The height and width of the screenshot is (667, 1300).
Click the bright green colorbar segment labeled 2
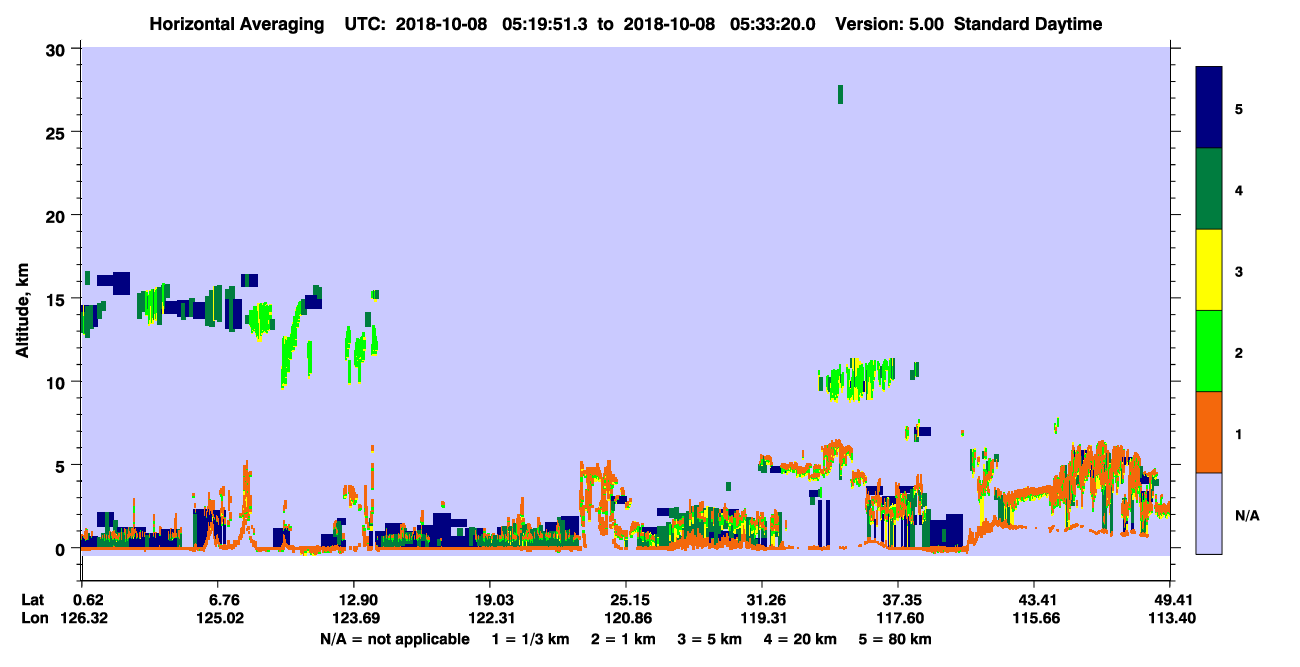1209,351
